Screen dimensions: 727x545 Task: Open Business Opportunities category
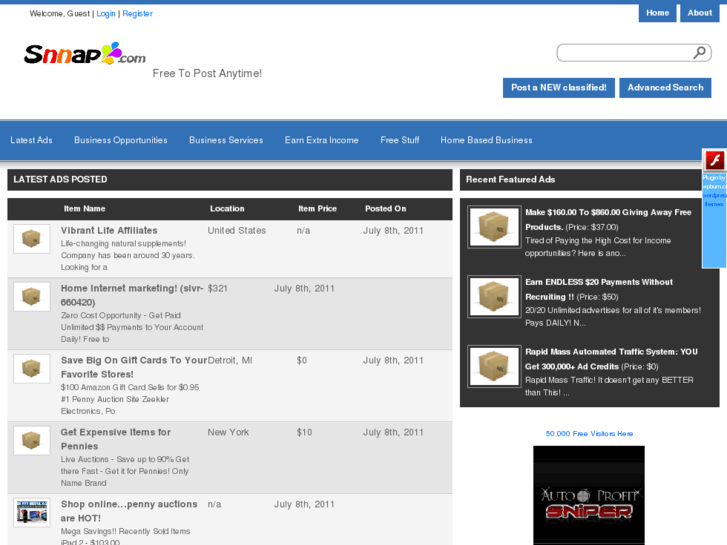(121, 140)
